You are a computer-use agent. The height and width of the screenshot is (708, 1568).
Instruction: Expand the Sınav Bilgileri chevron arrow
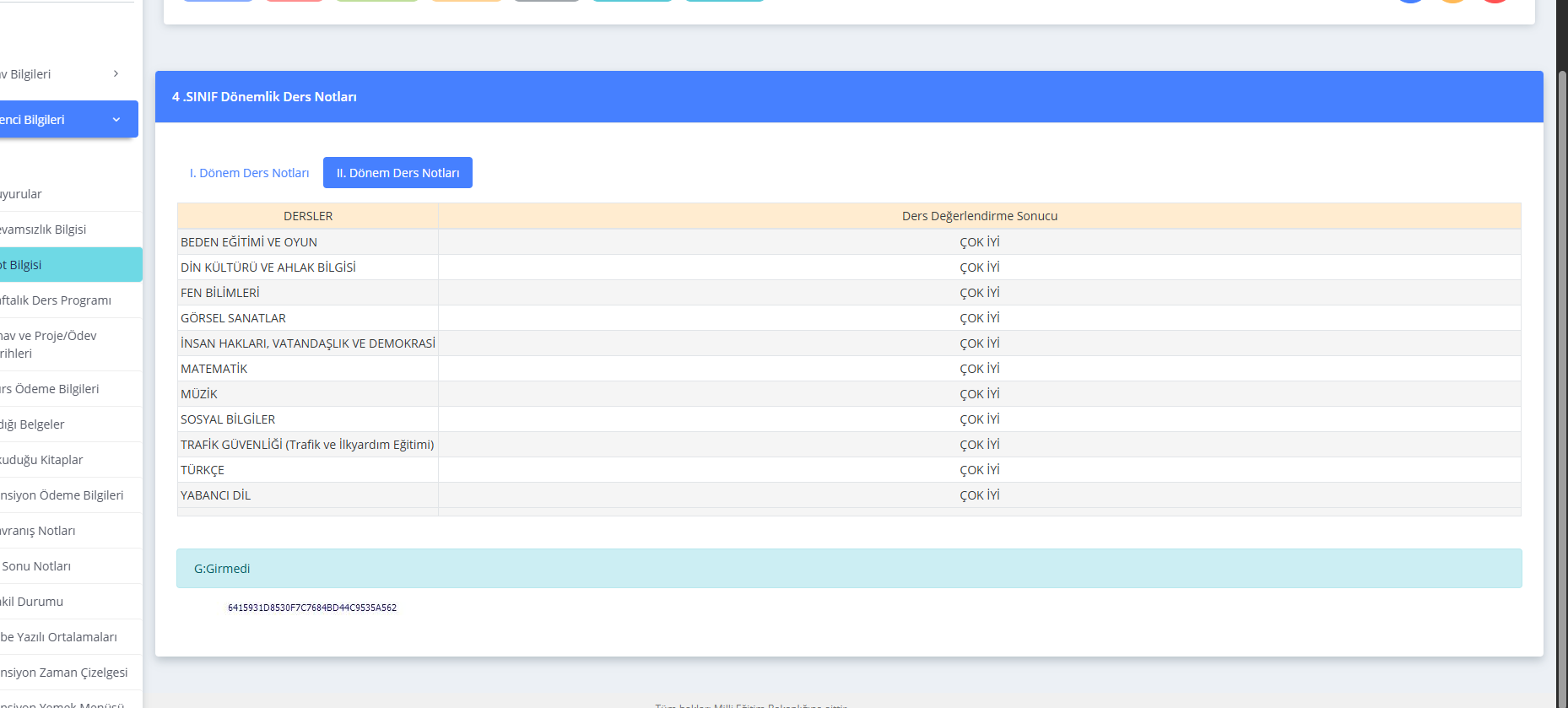[x=116, y=74]
